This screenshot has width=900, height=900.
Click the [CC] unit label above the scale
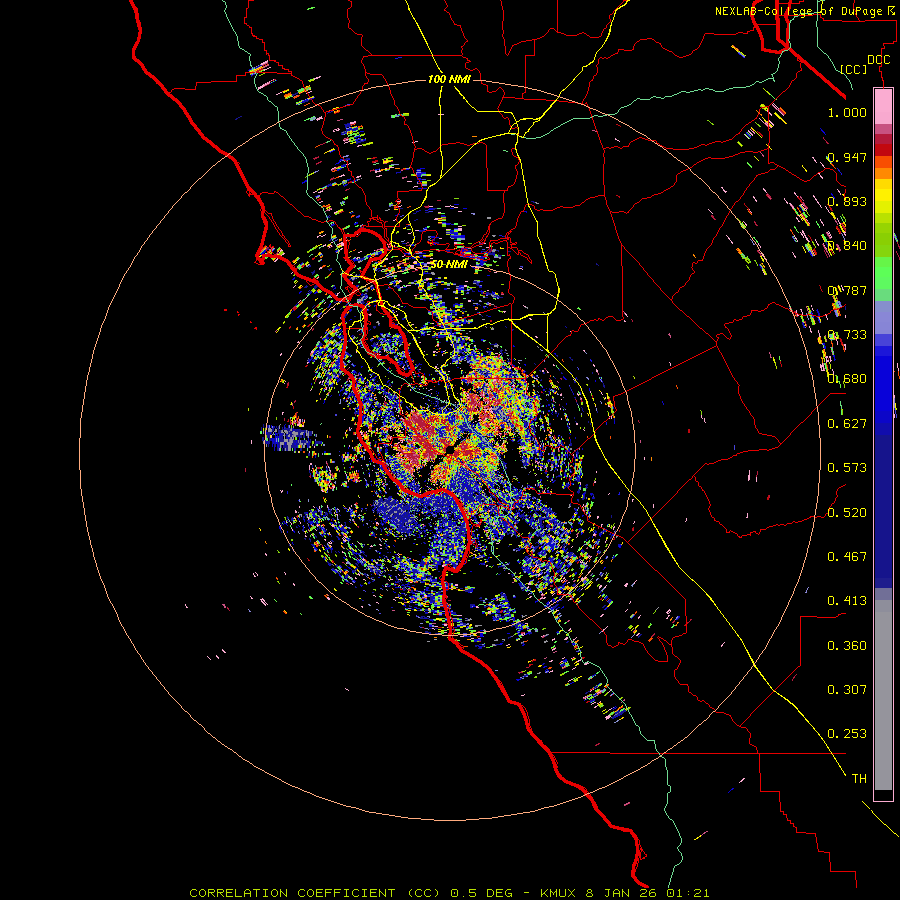click(x=853, y=69)
